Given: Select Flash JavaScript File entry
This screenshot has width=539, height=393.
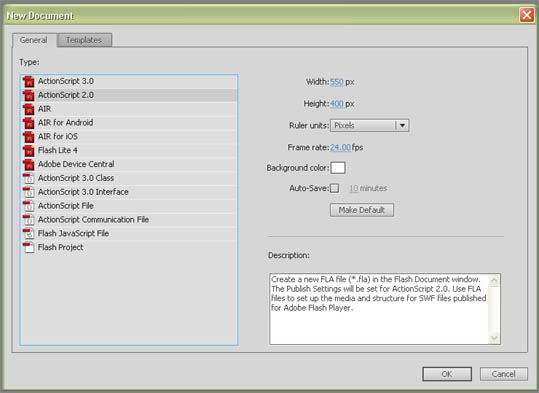Looking at the screenshot, I should (129, 233).
